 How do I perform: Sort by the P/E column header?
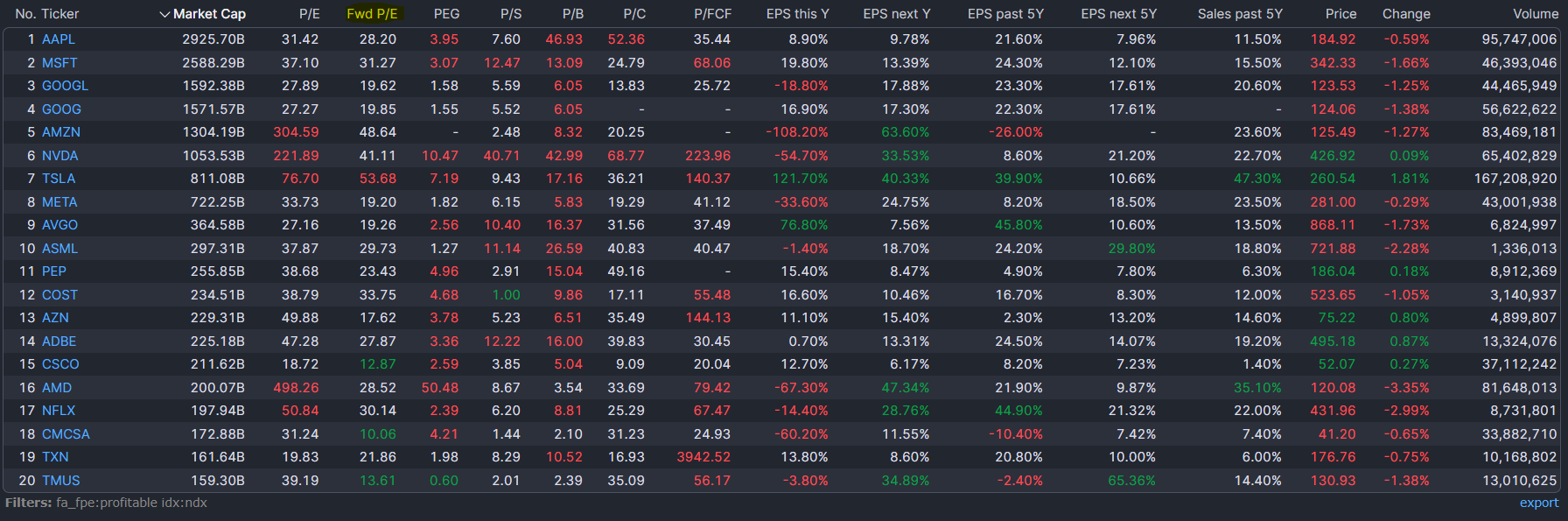click(309, 14)
